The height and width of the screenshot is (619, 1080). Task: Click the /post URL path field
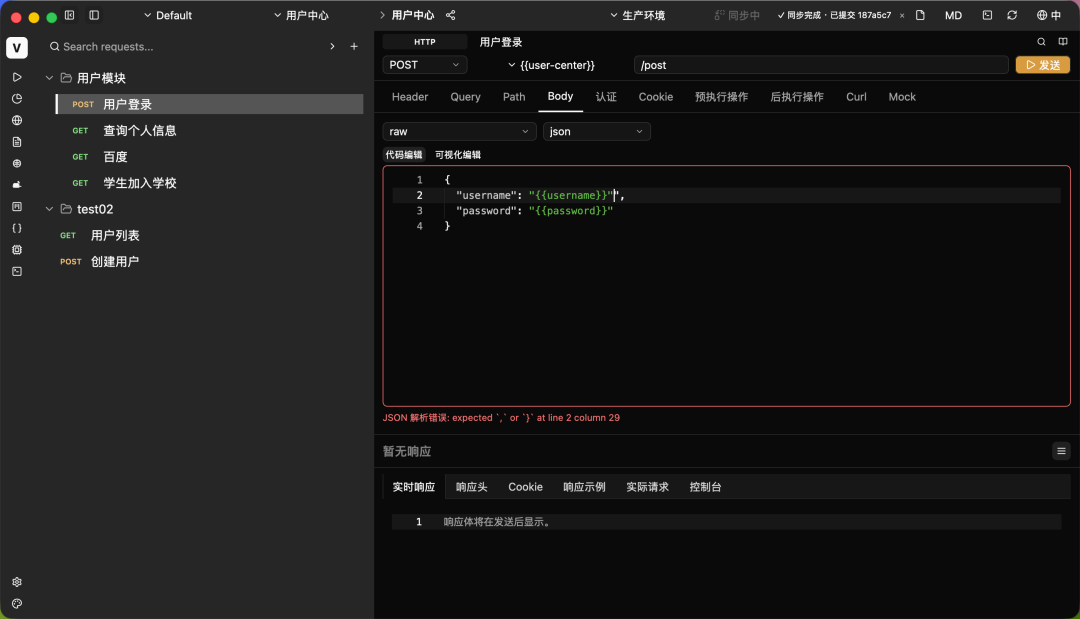(x=821, y=65)
